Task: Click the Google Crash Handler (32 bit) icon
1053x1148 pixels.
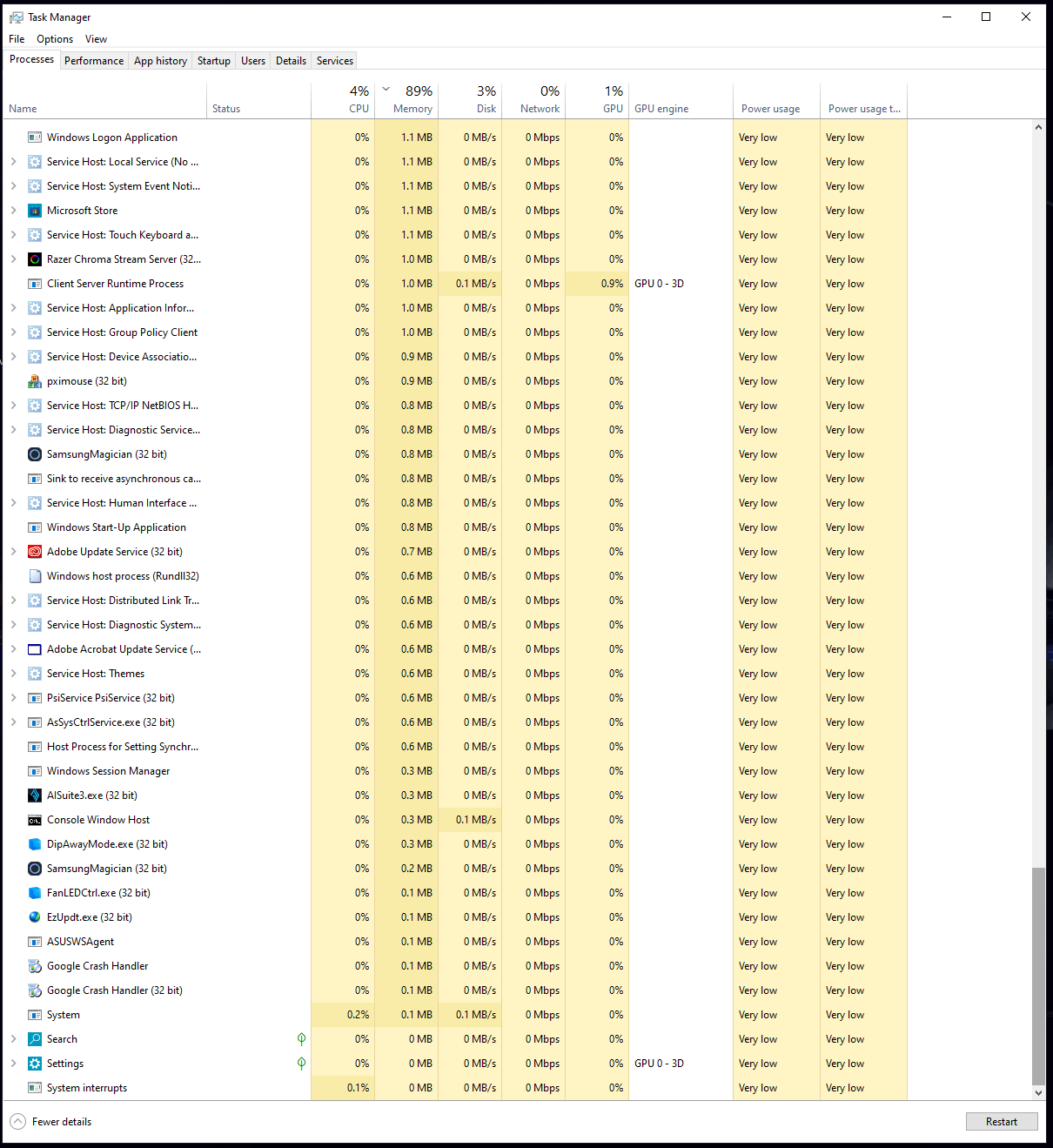Action: pyautogui.click(x=35, y=990)
